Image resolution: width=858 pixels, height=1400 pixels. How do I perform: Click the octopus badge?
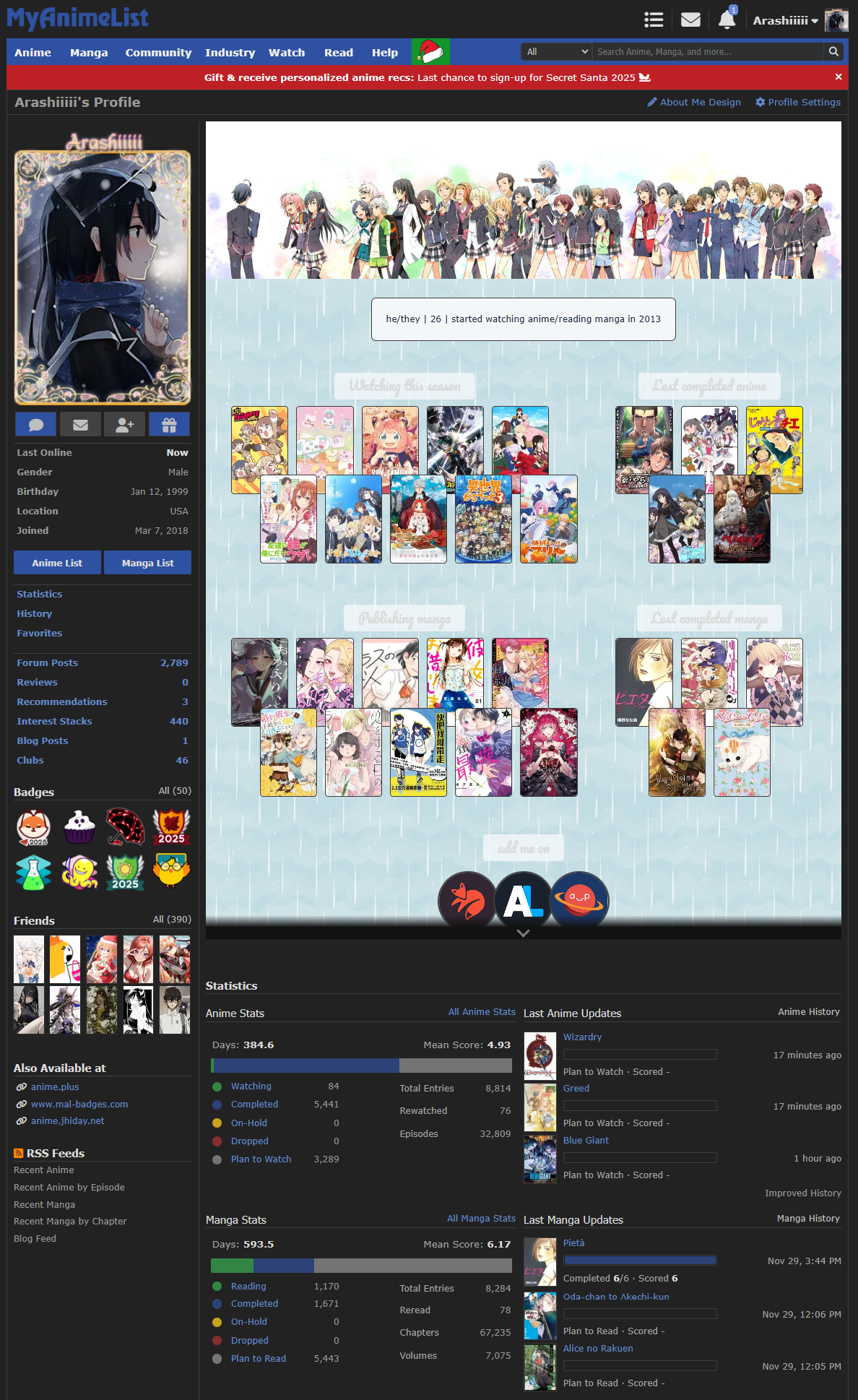click(x=79, y=872)
